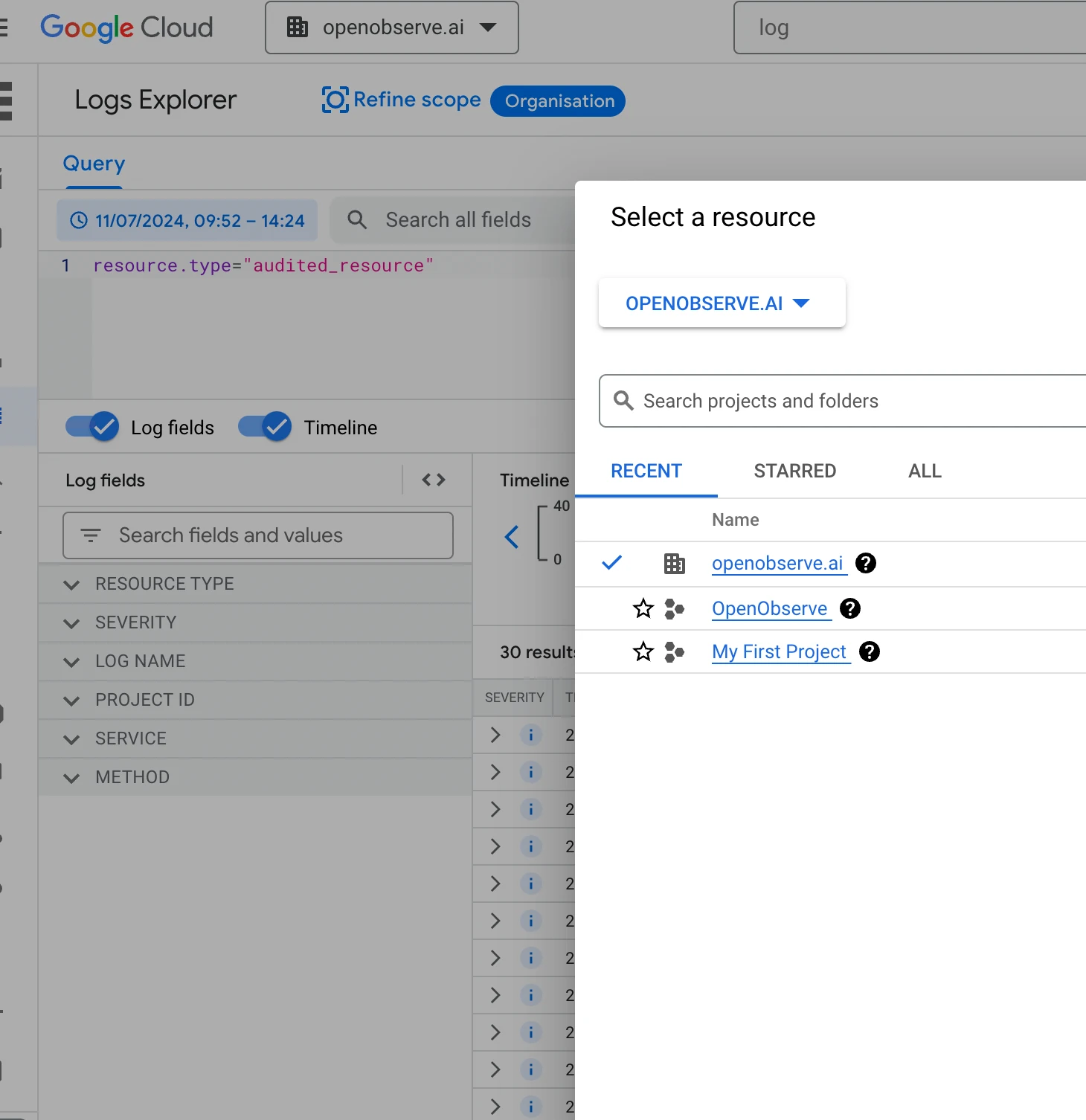The width and height of the screenshot is (1086, 1120).
Task: Expand the first log result row
Action: (495, 735)
